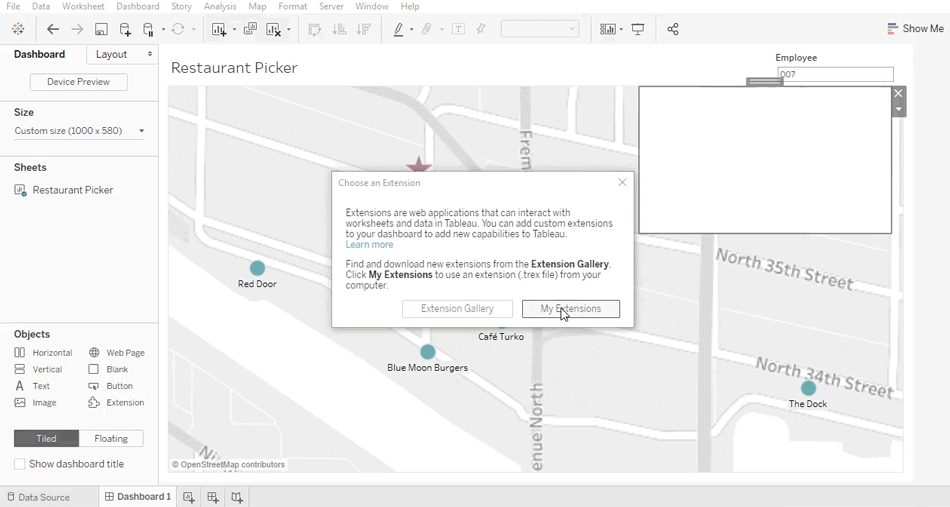Click the Share workbook icon
The image size is (950, 507).
673,30
